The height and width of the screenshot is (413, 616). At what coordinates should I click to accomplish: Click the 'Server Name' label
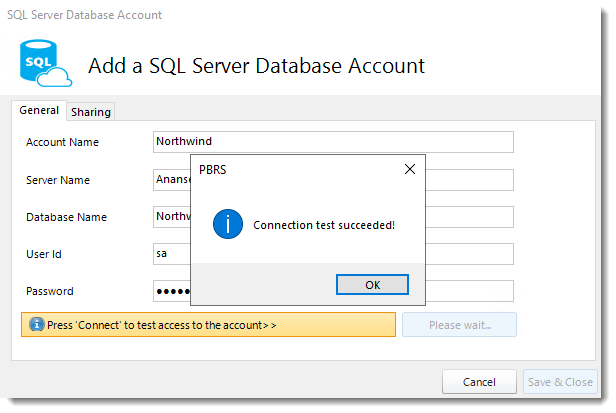58,180
